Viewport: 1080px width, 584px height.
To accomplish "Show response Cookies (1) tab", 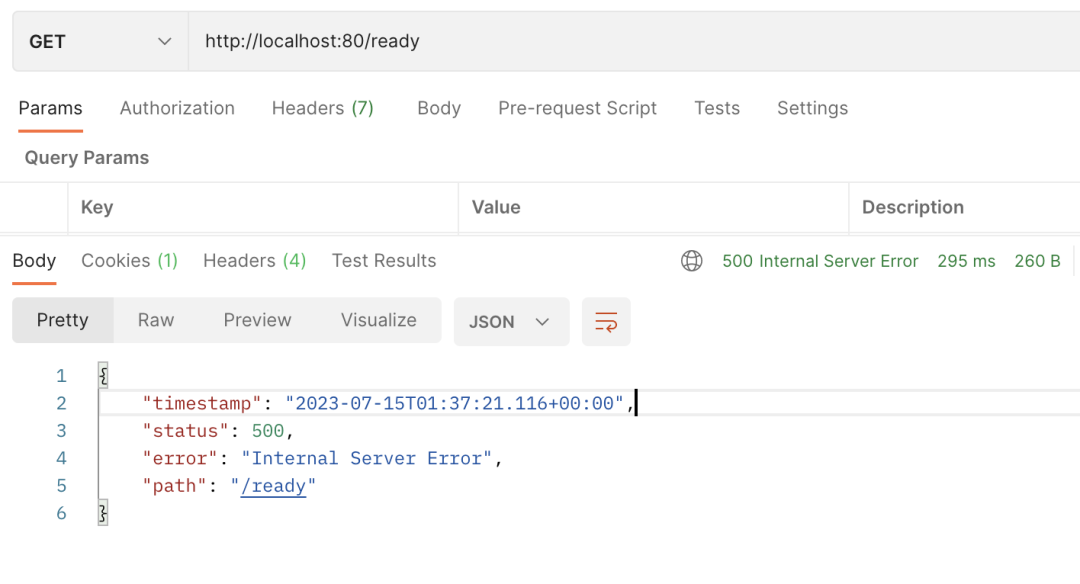I will click(129, 261).
